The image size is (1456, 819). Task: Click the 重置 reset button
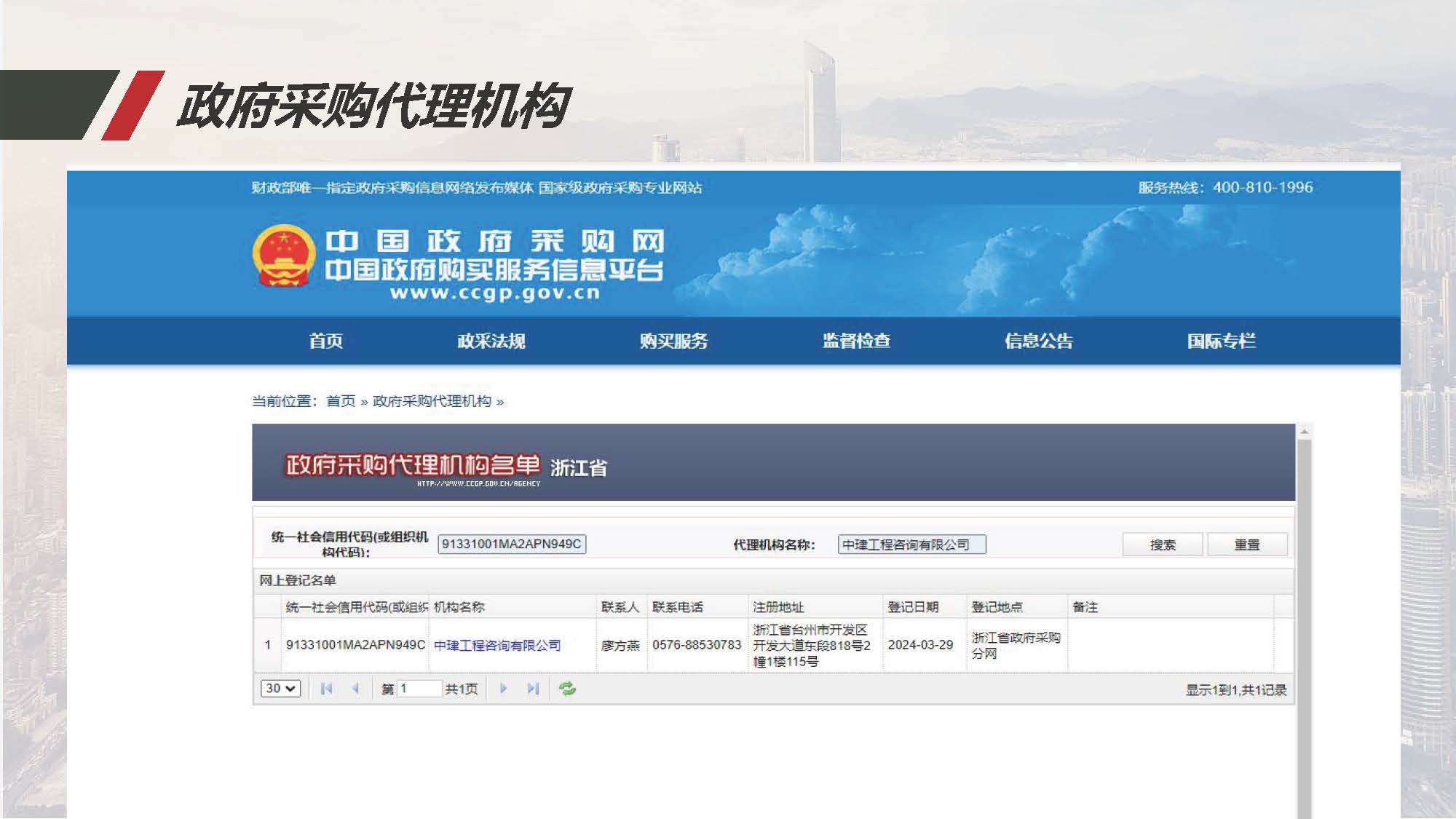[x=1247, y=545]
